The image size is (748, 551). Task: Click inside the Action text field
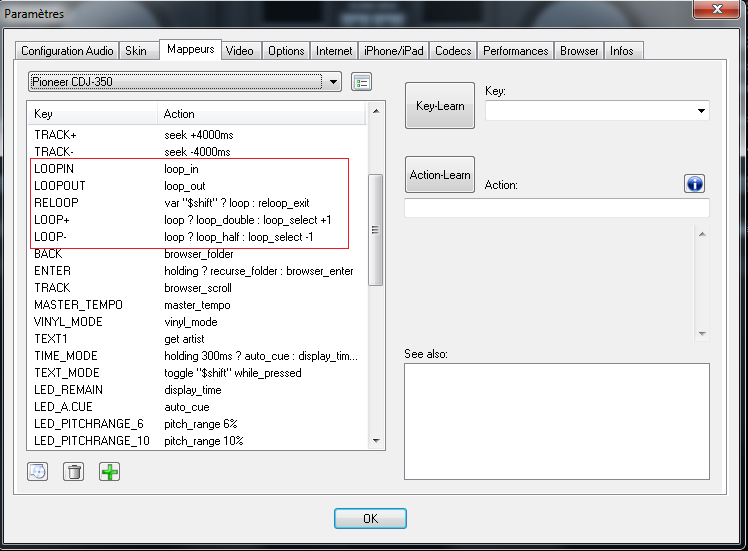click(556, 208)
